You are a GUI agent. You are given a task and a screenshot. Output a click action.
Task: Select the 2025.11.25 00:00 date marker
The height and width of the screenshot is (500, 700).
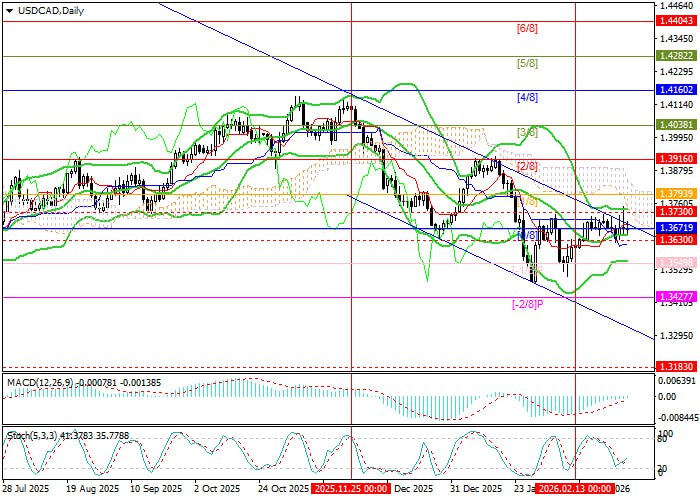click(x=350, y=489)
